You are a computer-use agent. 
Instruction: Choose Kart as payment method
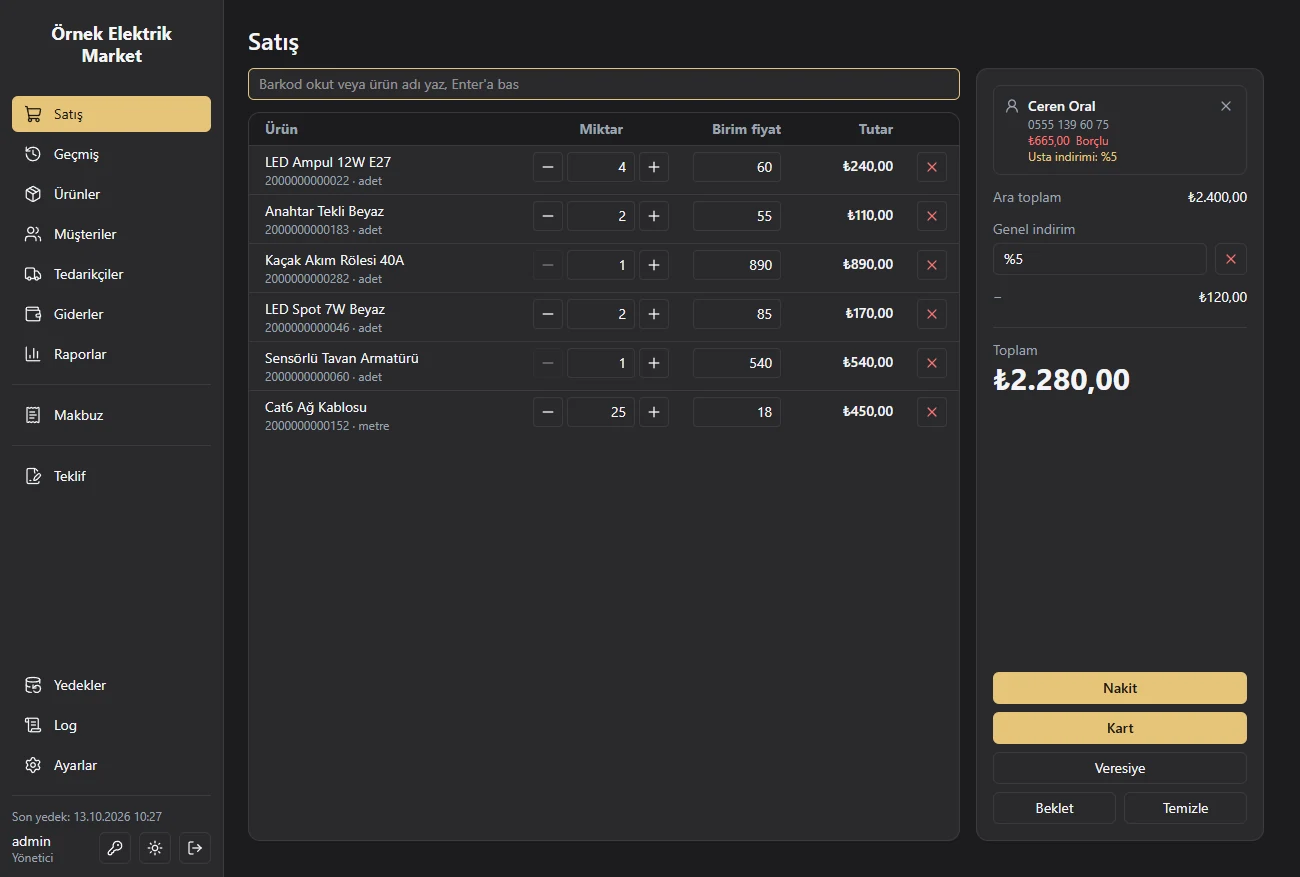[1120, 728]
